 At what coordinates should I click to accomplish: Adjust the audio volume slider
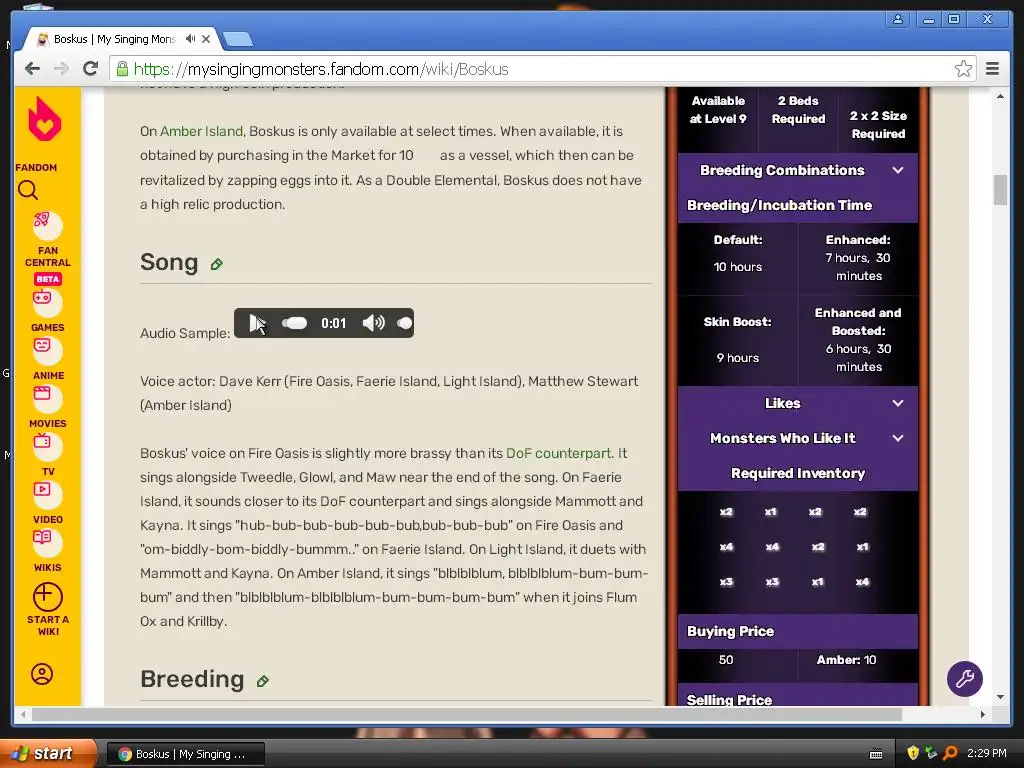click(404, 323)
